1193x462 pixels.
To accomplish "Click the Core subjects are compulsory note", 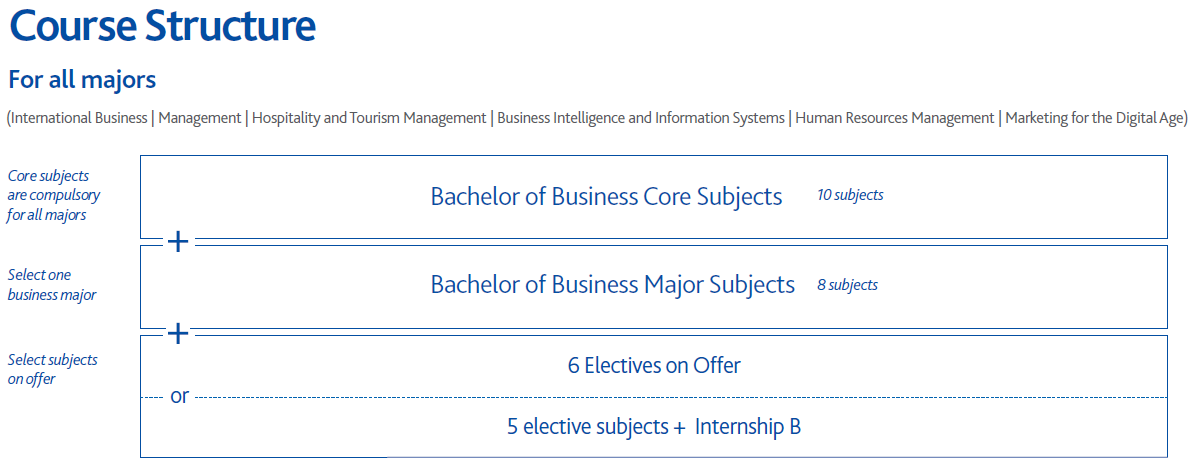I will tap(54, 195).
